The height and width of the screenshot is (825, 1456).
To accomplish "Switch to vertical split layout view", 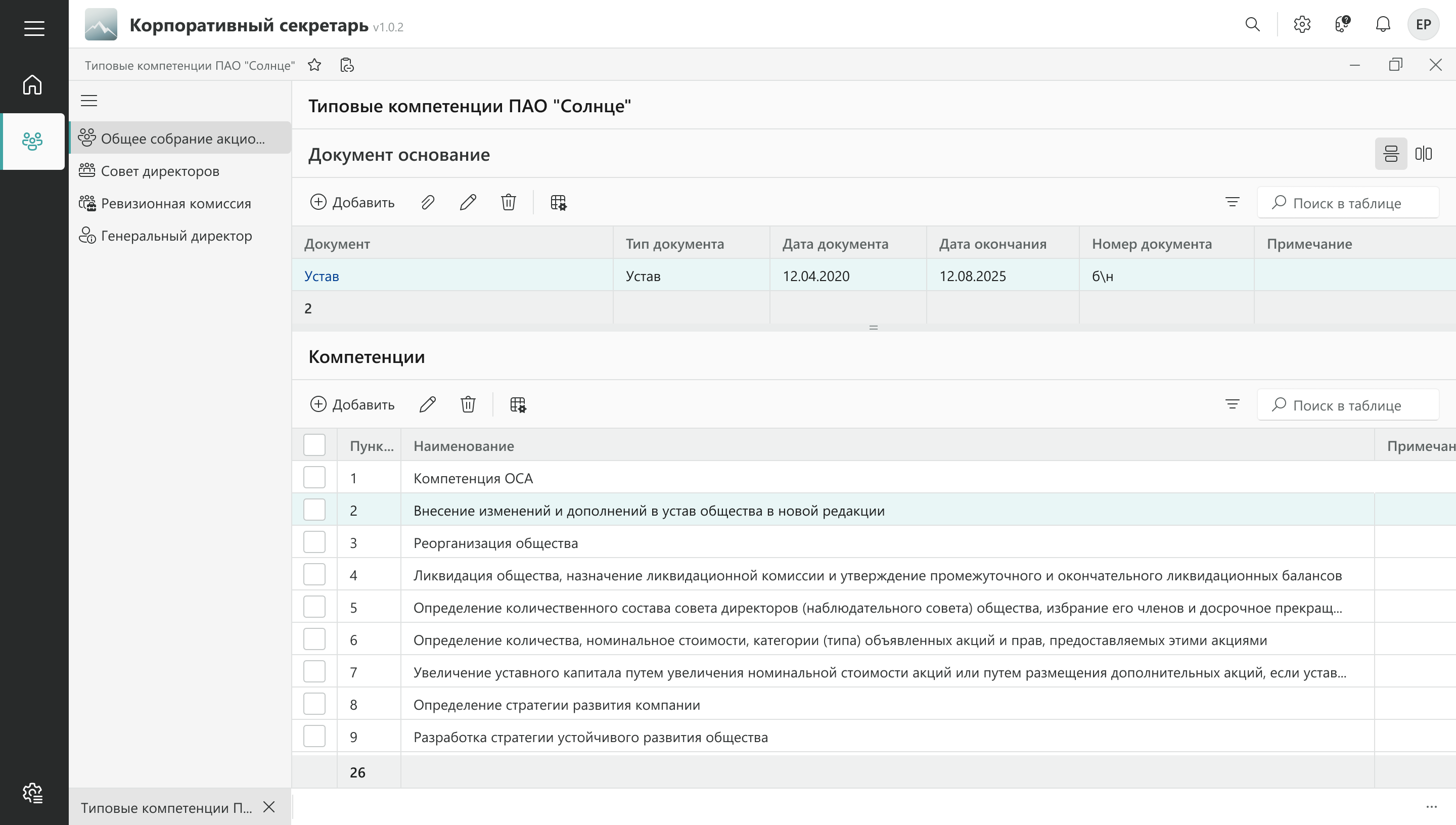I will tap(1423, 154).
